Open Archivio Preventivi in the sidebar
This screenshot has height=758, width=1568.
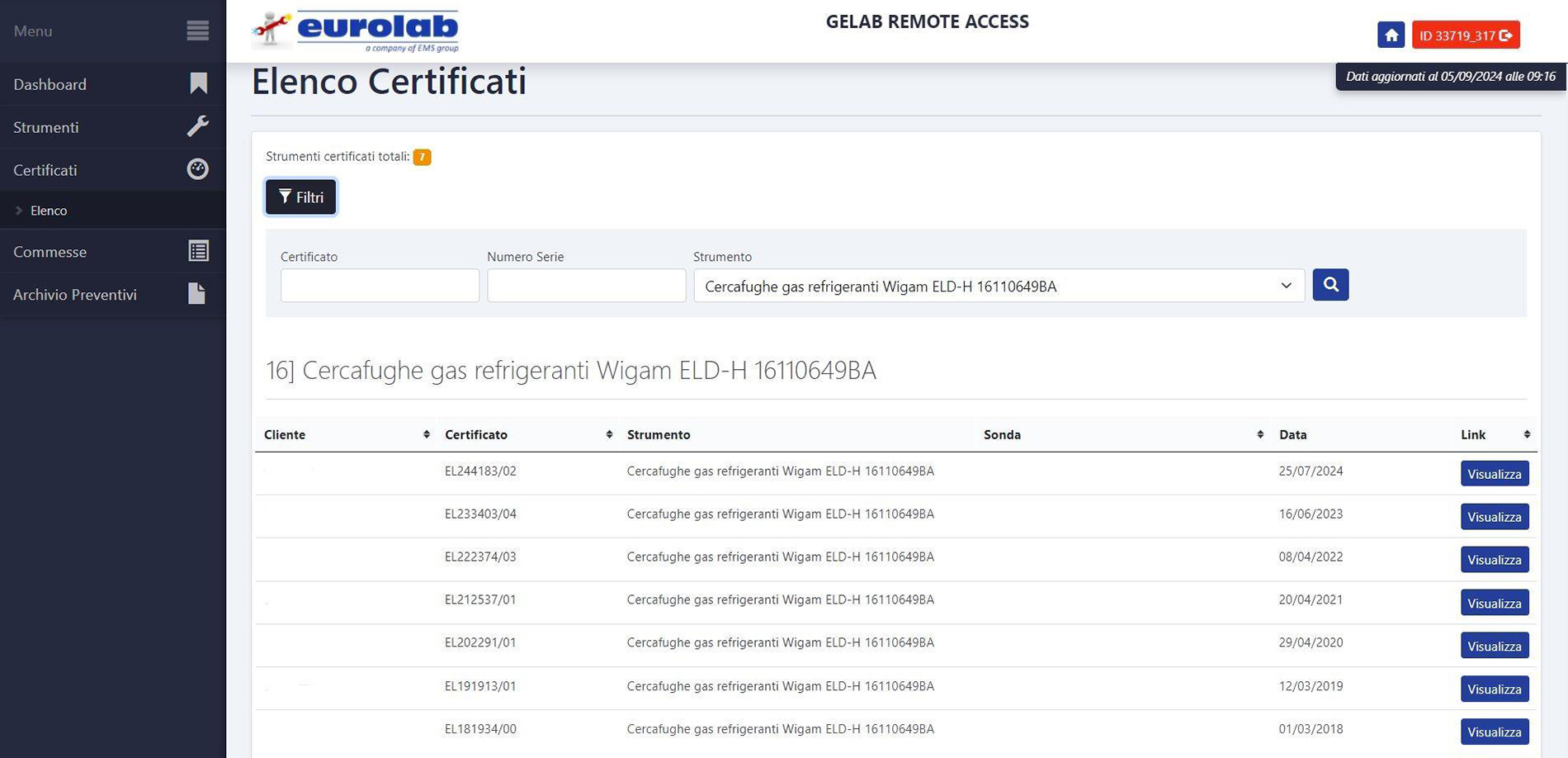(x=113, y=295)
